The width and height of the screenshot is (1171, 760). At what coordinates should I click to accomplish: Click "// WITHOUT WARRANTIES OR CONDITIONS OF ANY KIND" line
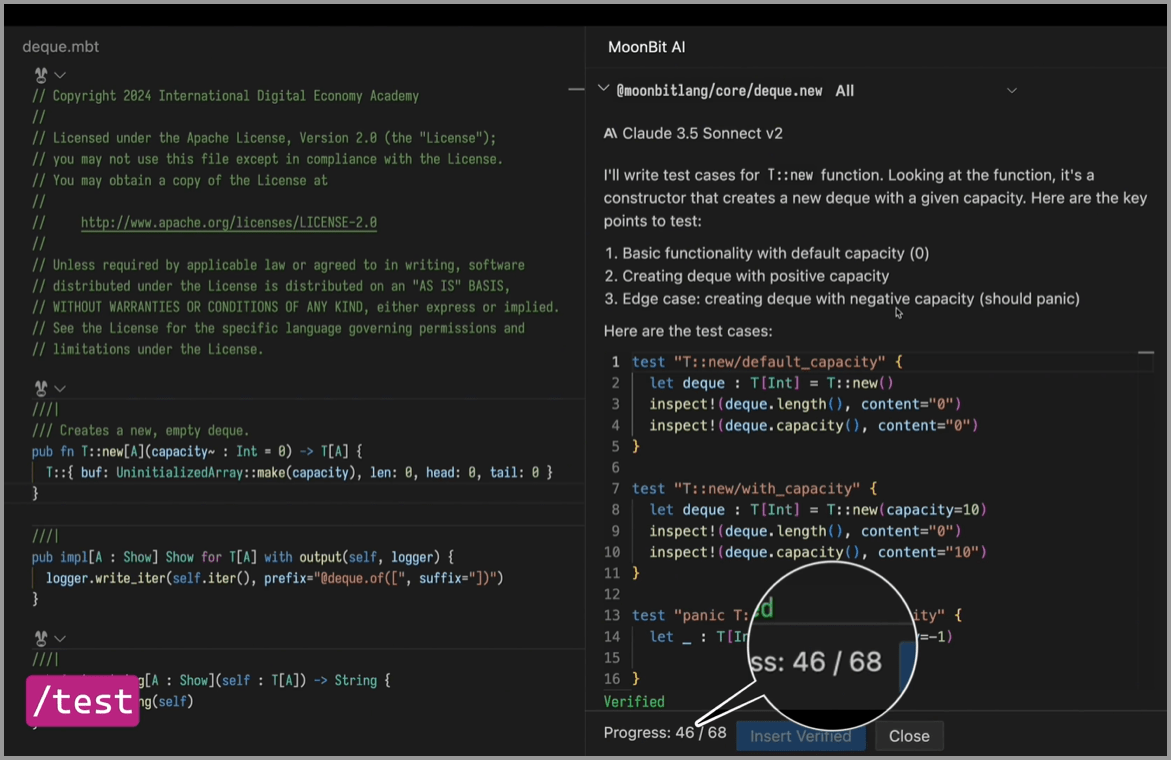point(296,307)
